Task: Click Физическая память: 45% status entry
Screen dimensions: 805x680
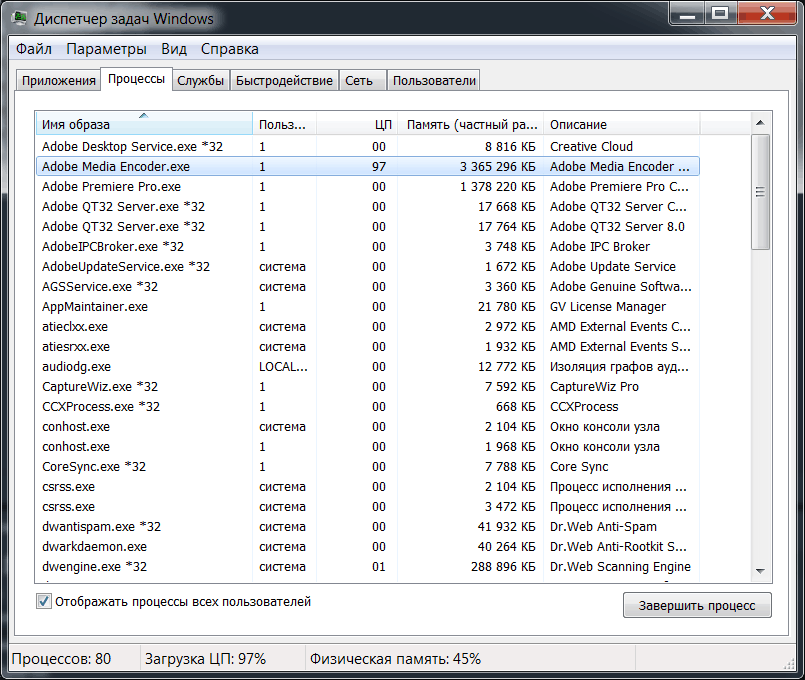Action: [395, 659]
